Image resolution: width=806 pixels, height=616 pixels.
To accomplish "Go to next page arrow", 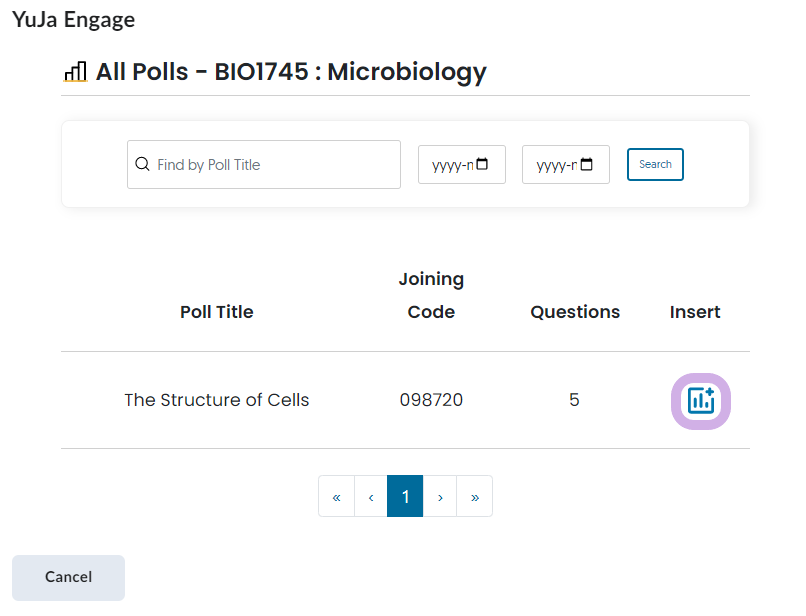I will pos(440,496).
